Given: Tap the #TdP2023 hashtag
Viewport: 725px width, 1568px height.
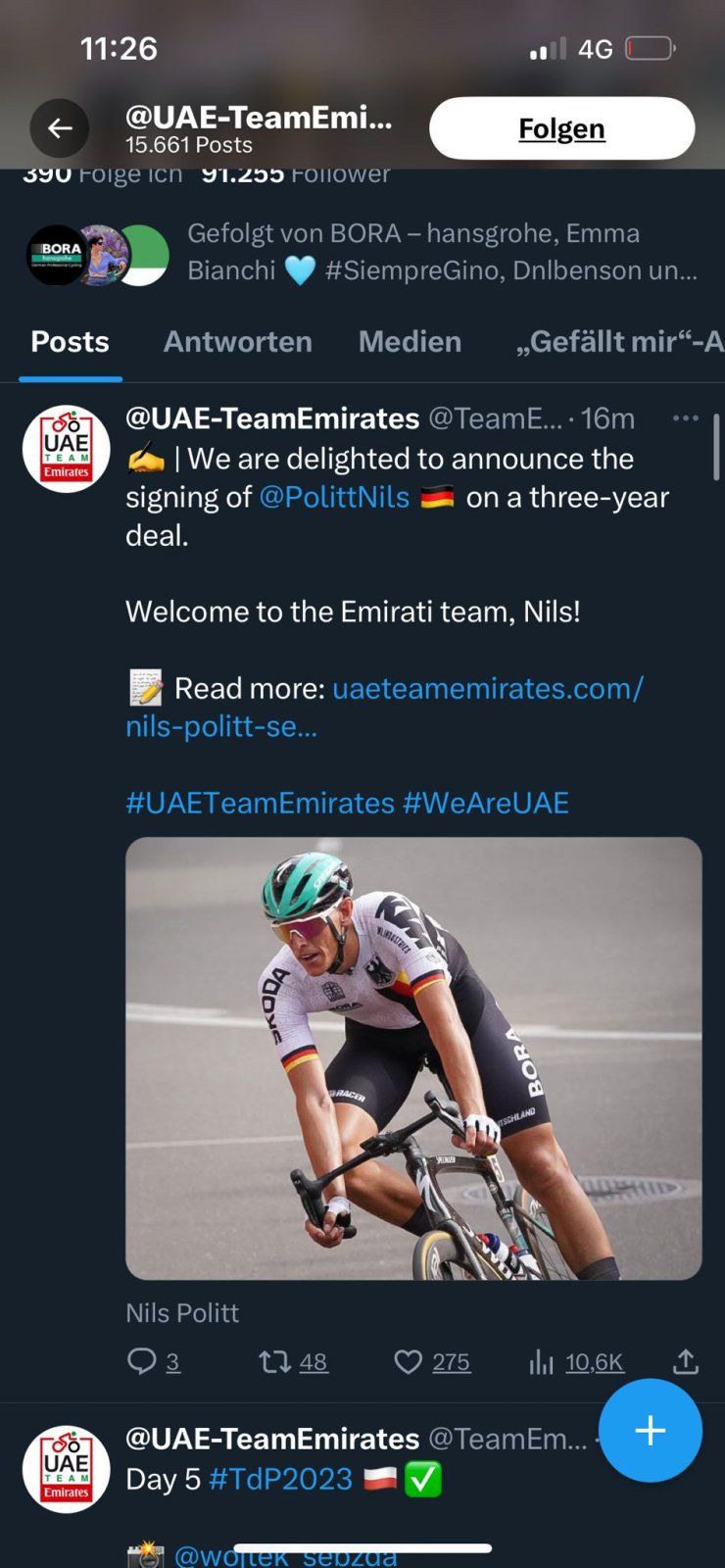Looking at the screenshot, I should coord(280,1479).
